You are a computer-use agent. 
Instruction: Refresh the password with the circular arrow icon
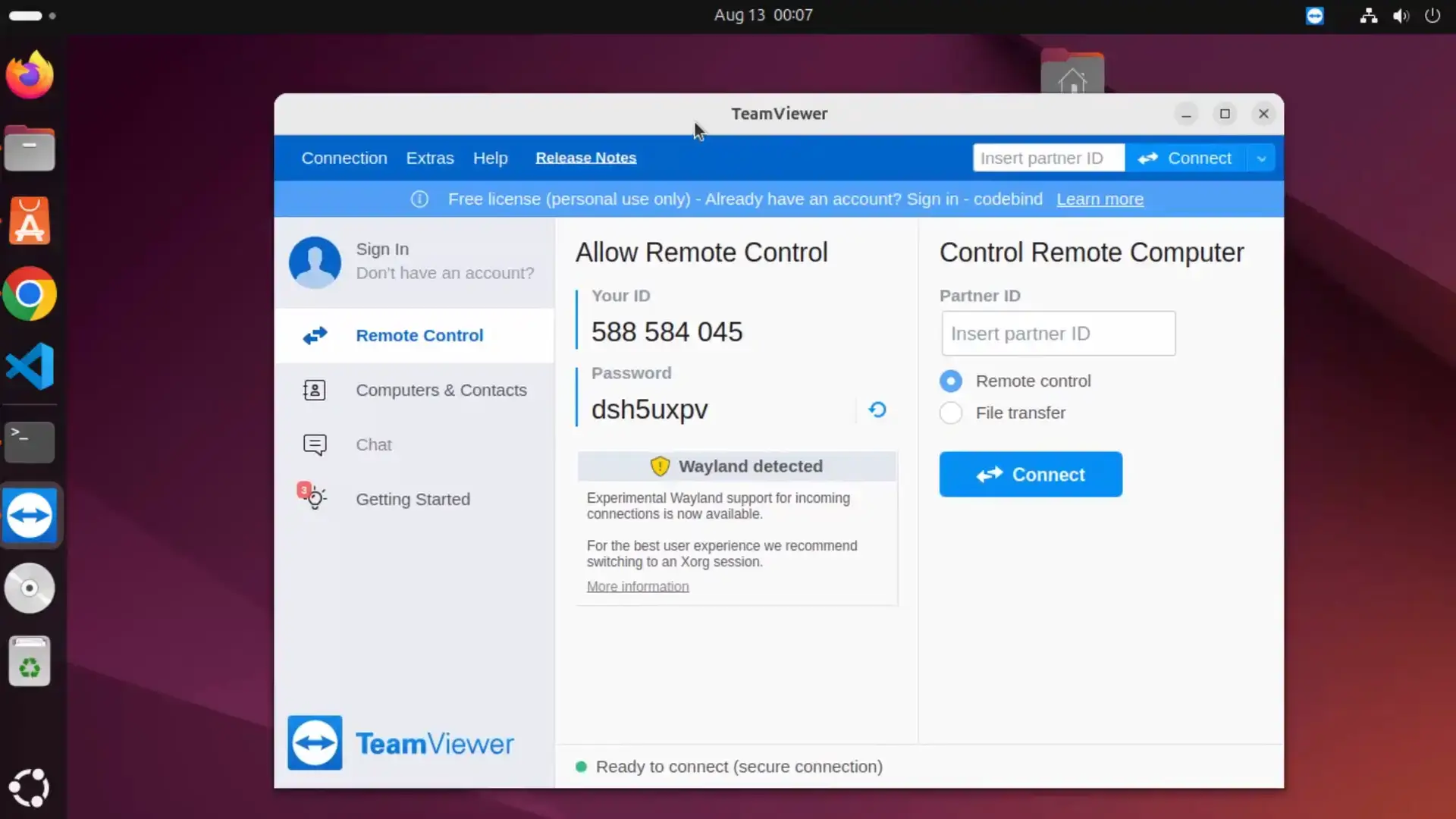point(877,409)
